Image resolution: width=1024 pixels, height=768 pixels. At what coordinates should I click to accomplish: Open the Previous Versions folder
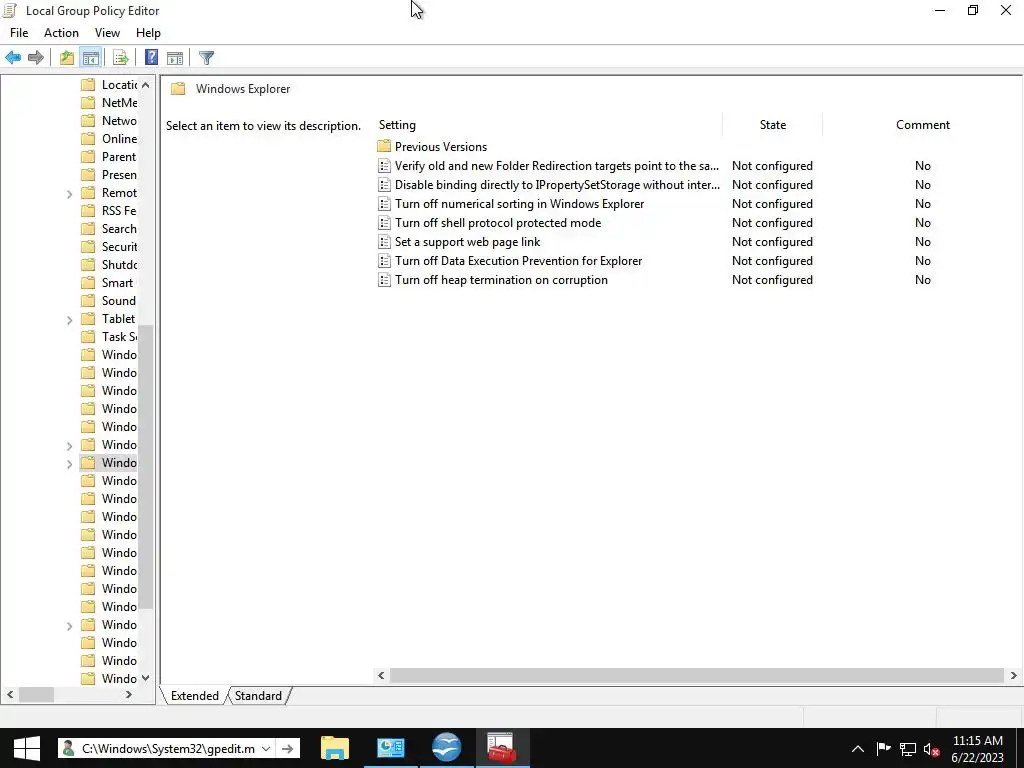pyautogui.click(x=441, y=147)
